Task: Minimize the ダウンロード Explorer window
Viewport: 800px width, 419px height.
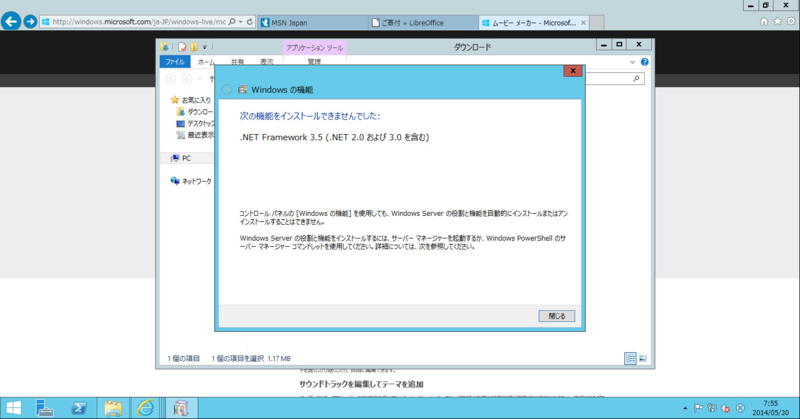Action: click(604, 45)
